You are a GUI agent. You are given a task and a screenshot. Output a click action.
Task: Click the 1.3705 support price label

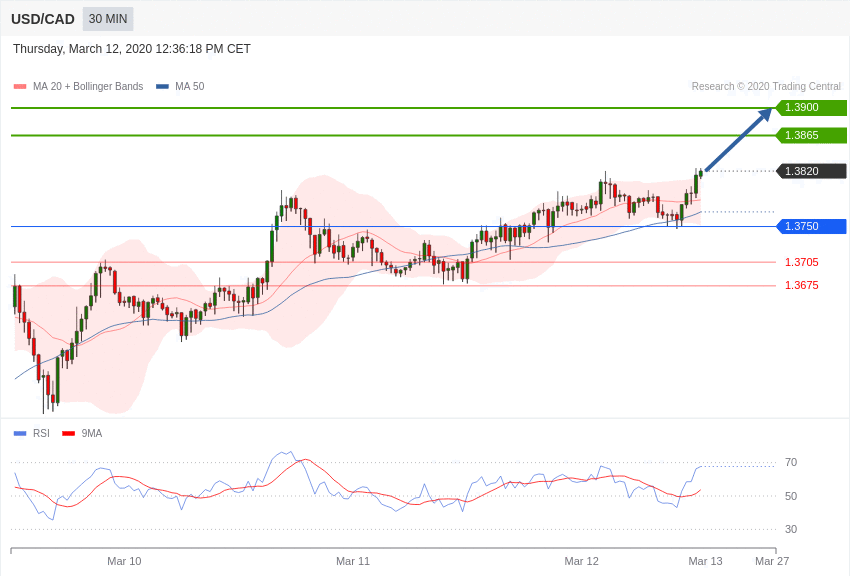[x=802, y=262]
